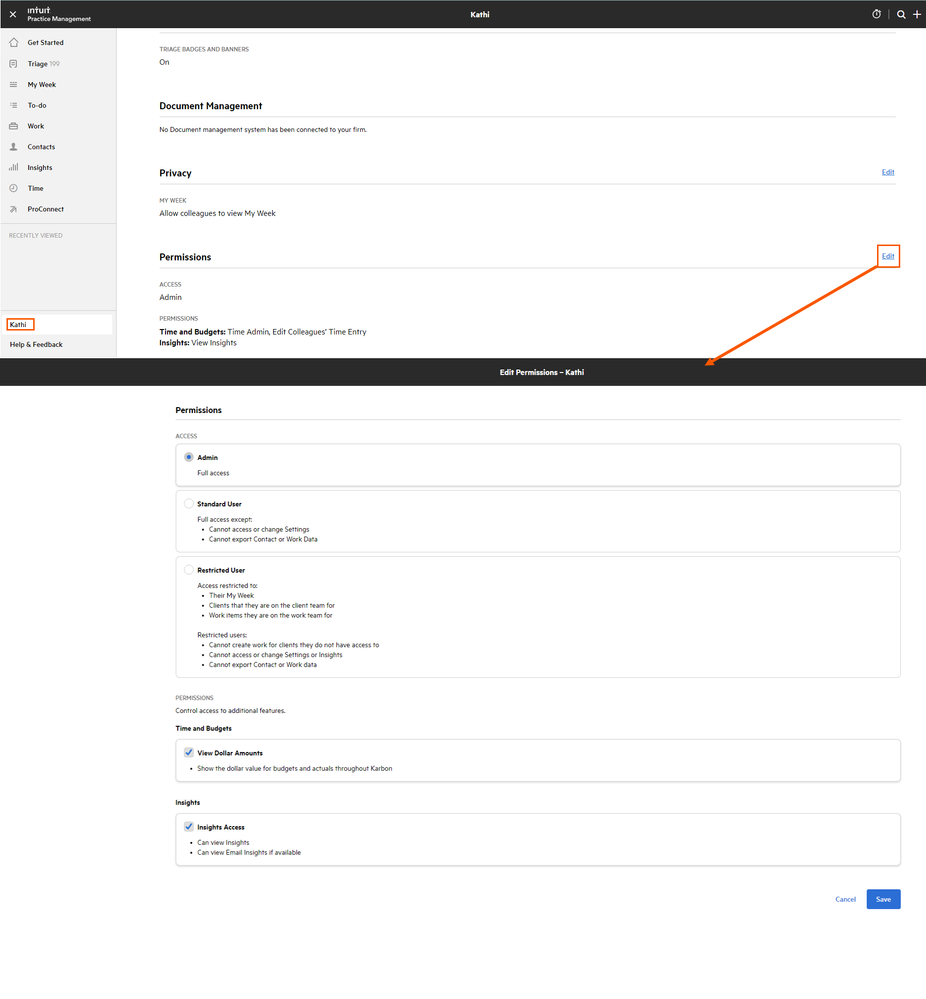The image size is (926, 999).
Task: Open the To-do list icon
Action: (x=13, y=105)
